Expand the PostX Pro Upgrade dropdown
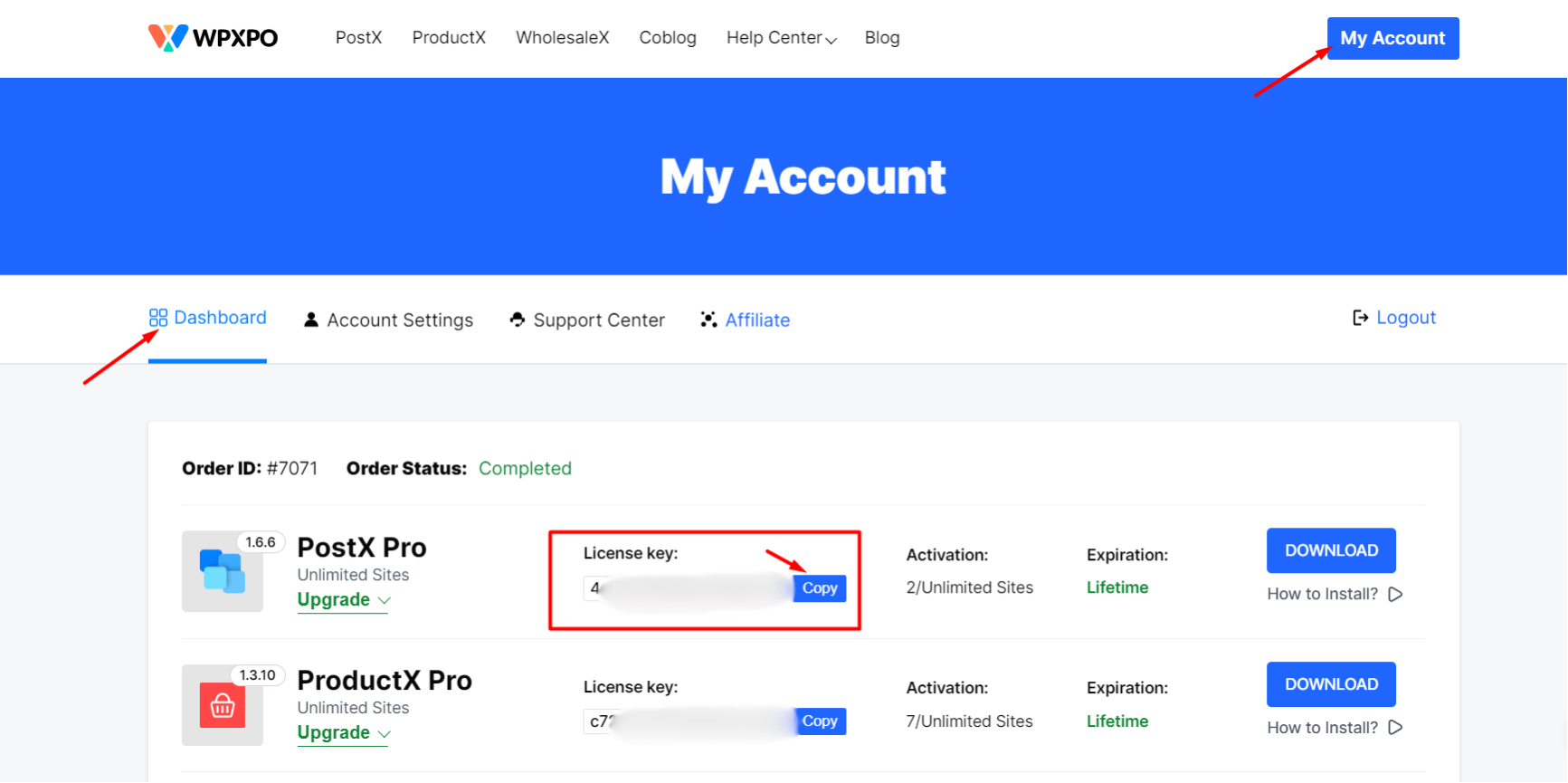 344,600
